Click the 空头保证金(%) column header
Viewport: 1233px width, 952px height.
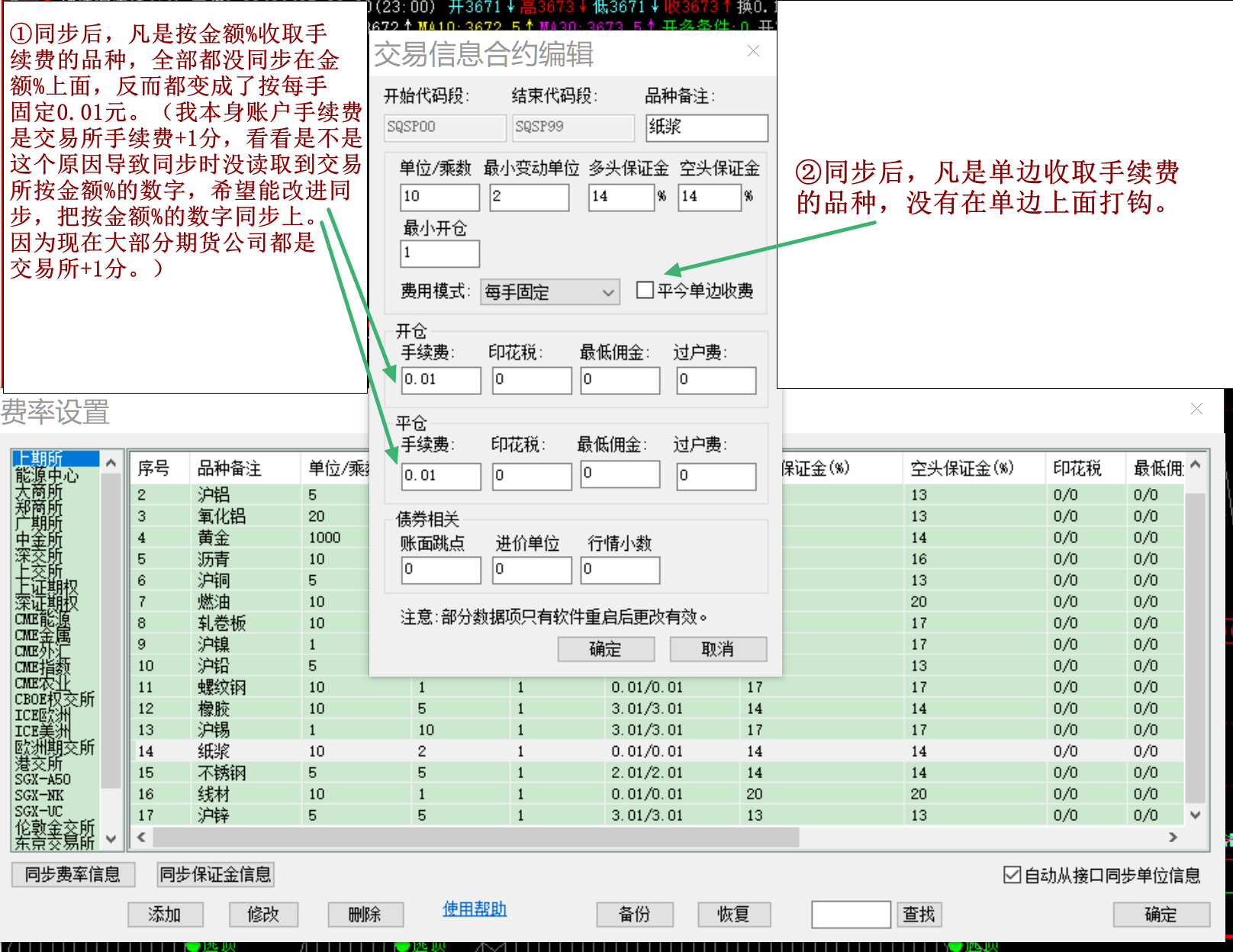[974, 468]
